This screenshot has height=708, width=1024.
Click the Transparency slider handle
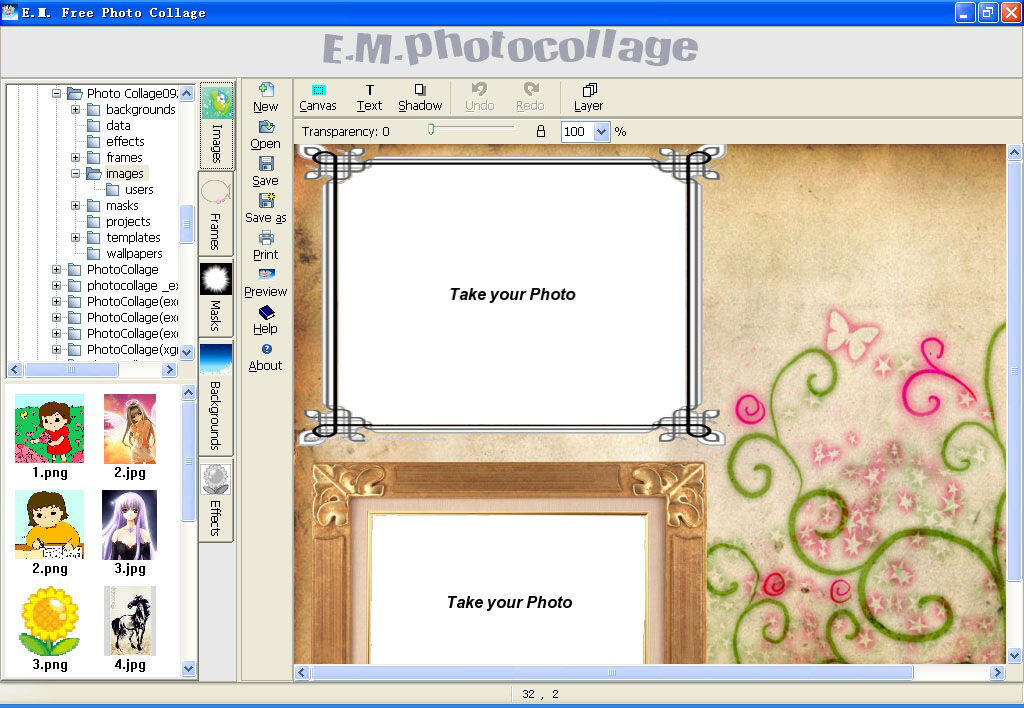point(431,130)
